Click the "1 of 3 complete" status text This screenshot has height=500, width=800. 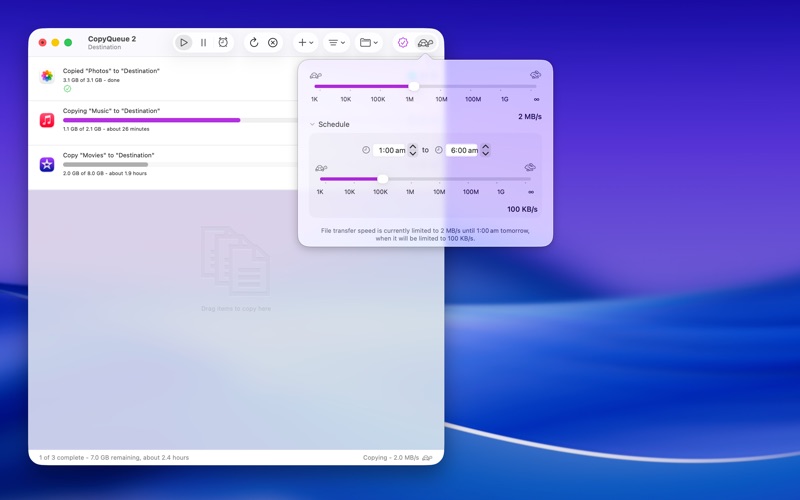(x=114, y=458)
